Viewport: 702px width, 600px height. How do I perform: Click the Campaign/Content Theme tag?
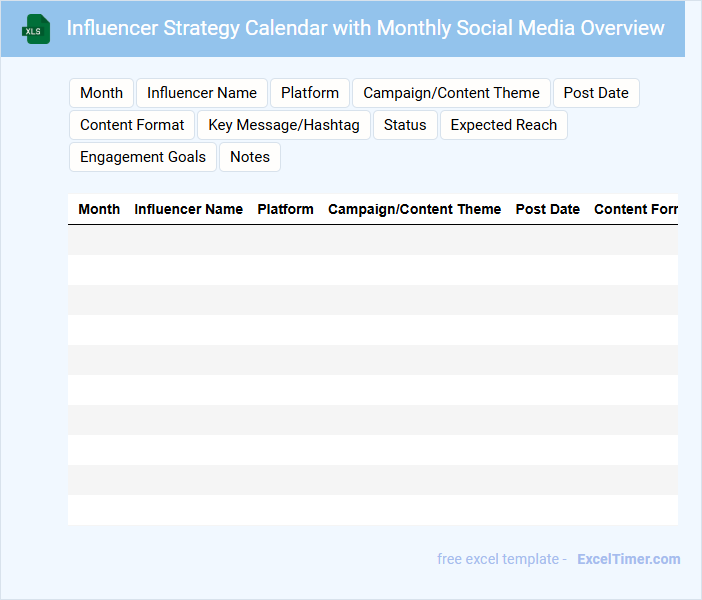[451, 93]
